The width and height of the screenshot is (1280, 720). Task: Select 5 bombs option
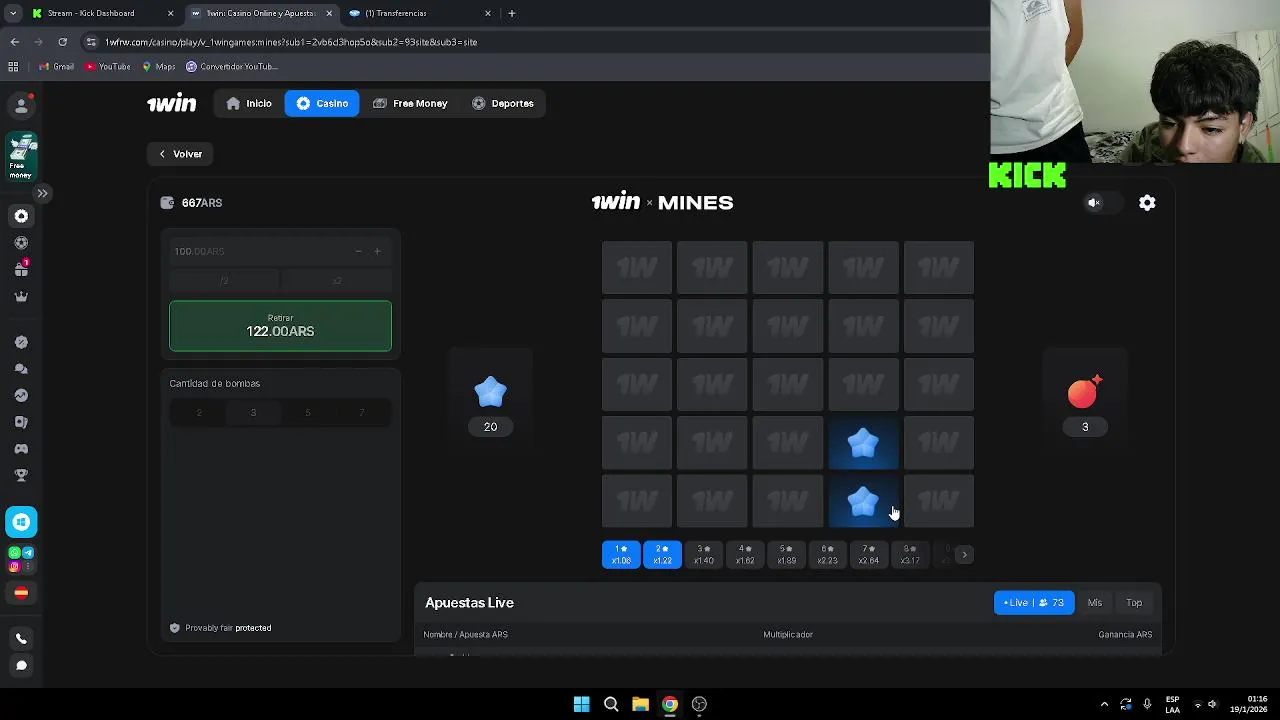pyautogui.click(x=308, y=413)
